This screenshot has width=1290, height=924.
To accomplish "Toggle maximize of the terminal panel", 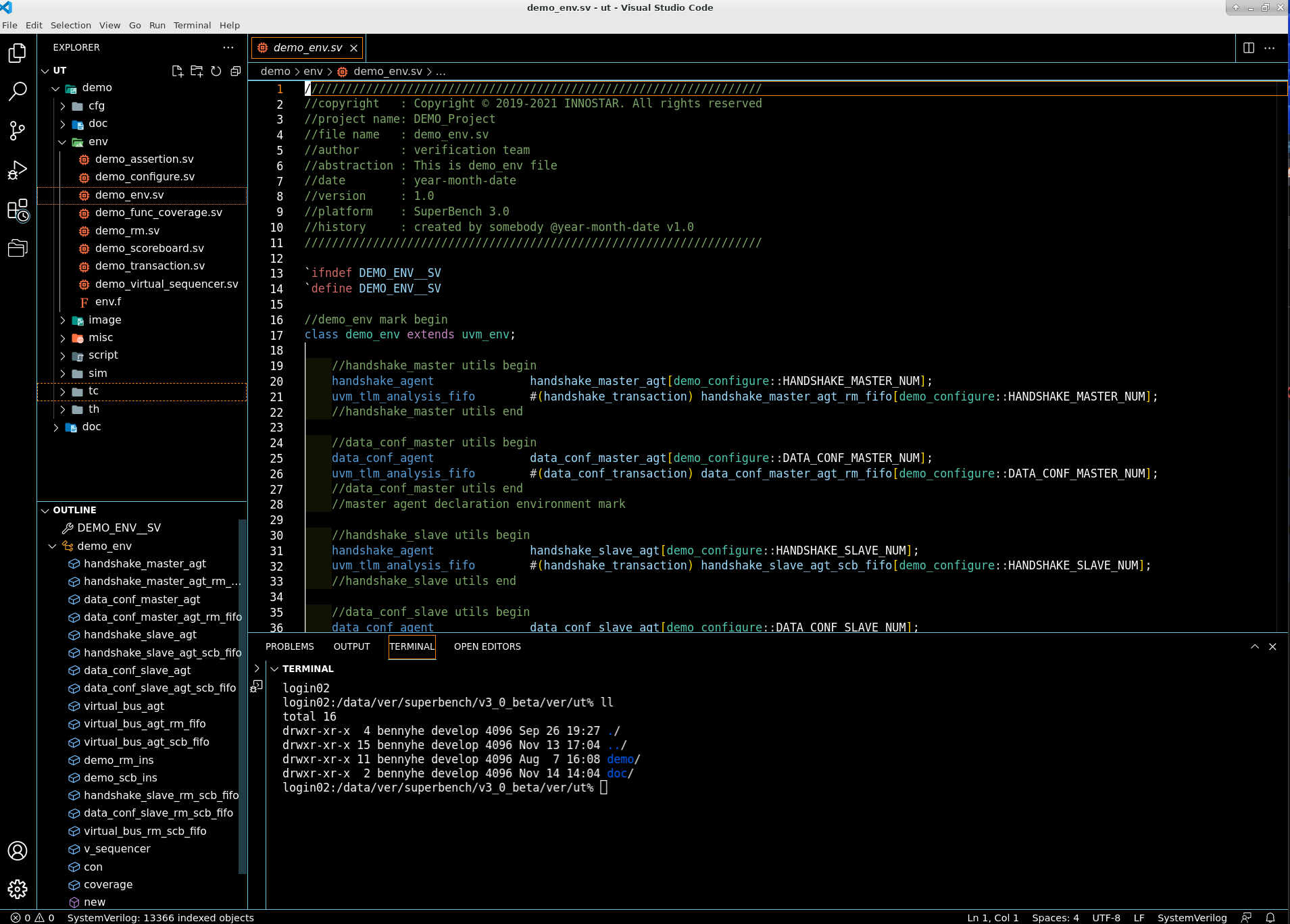I will [x=1254, y=646].
